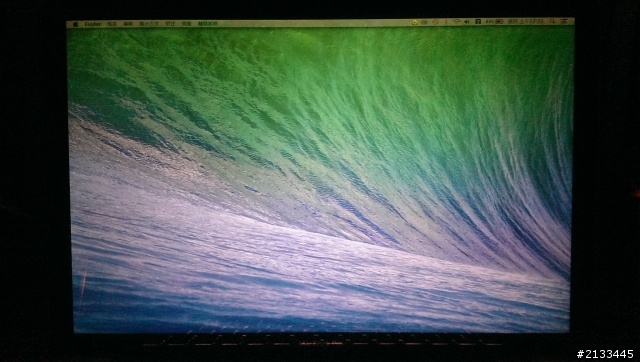Open the 輔助說明 (Help) menu
Image resolution: width=640 pixels, height=362 pixels.
(x=208, y=24)
